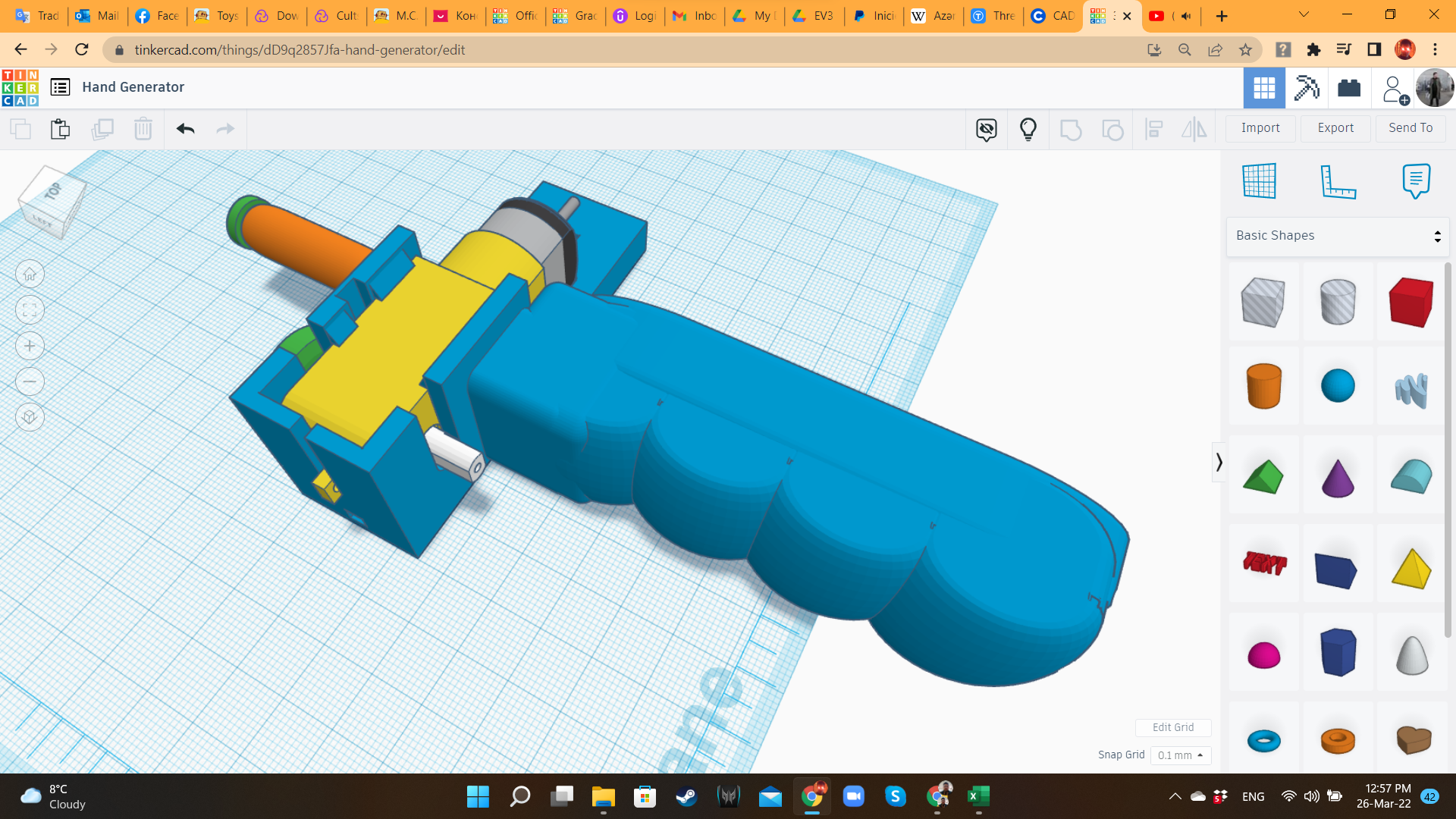The width and height of the screenshot is (1456, 819).
Task: Select the Sphere shape from Basic Shapes
Action: [1337, 385]
